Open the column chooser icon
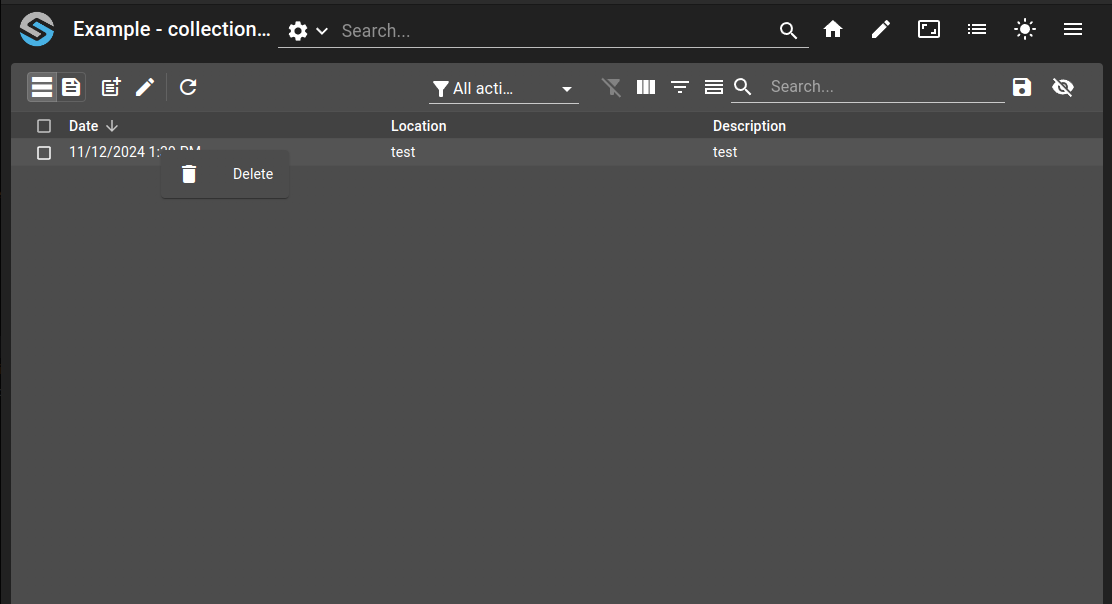 pos(646,86)
